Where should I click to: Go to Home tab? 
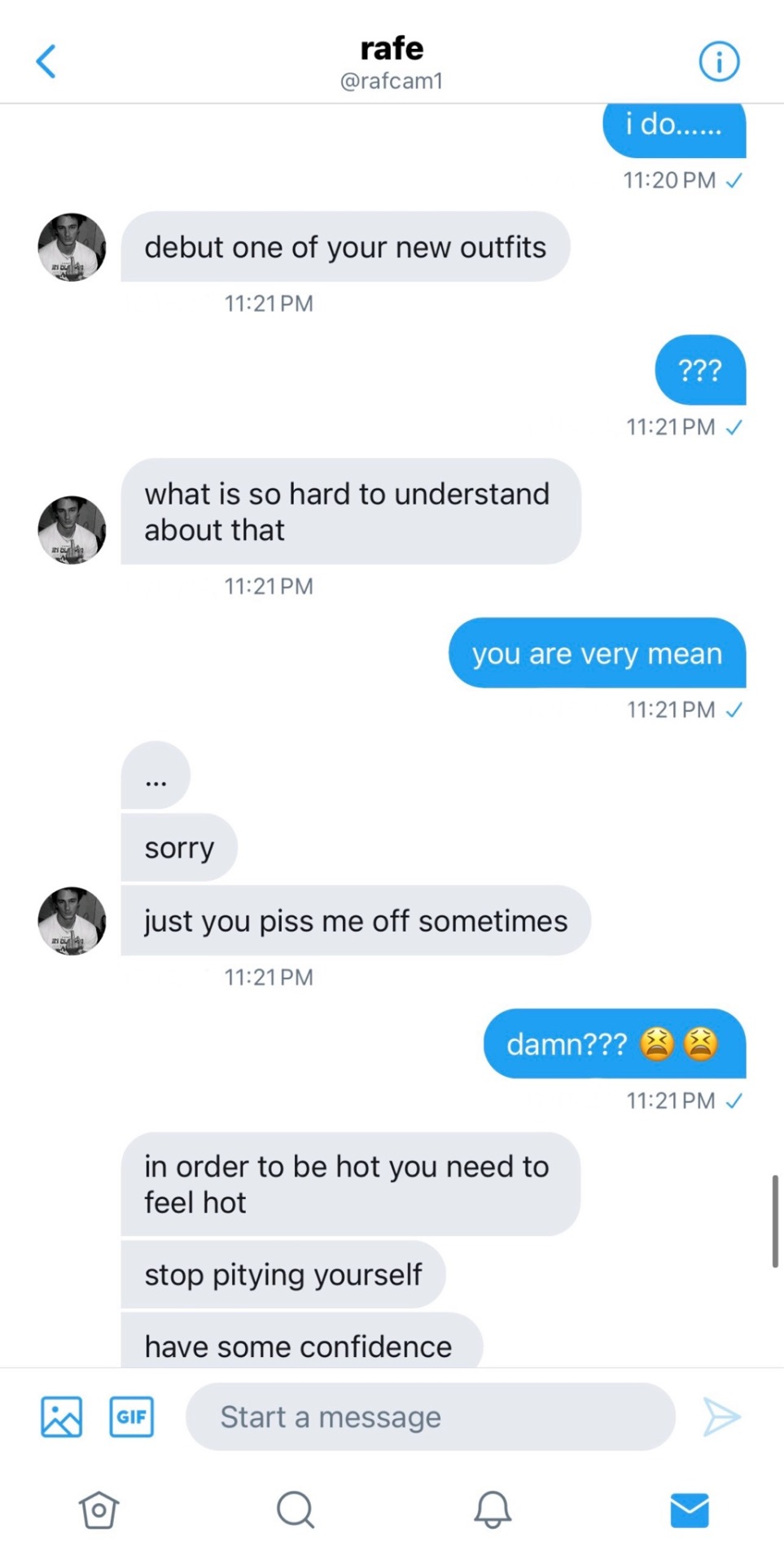click(x=99, y=1510)
